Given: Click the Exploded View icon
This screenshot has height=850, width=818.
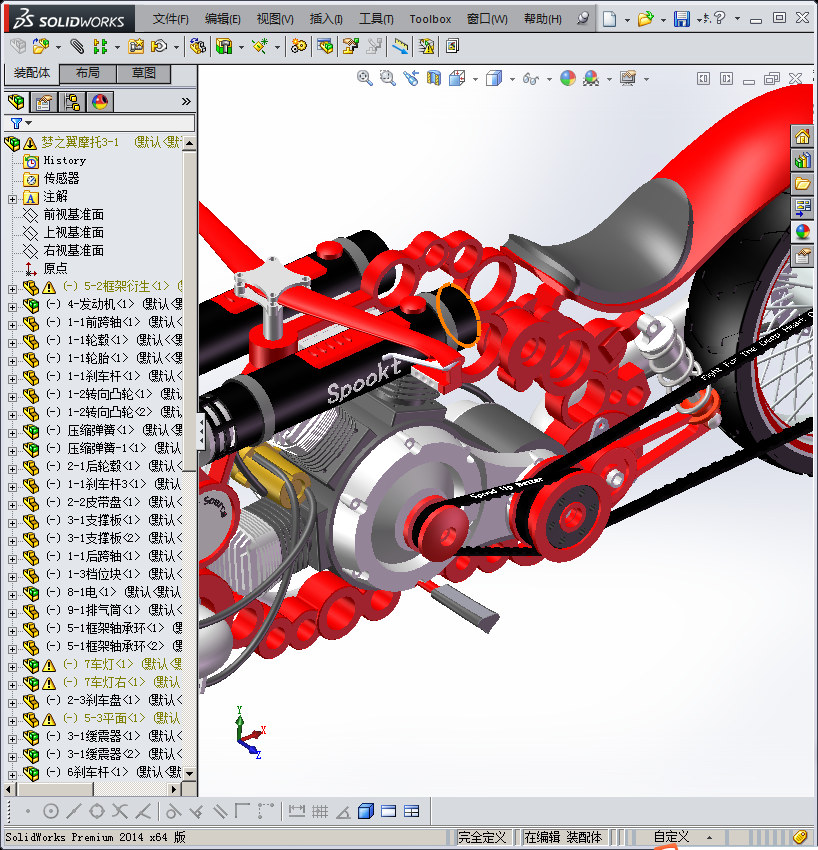Looking at the screenshot, I should (x=350, y=47).
